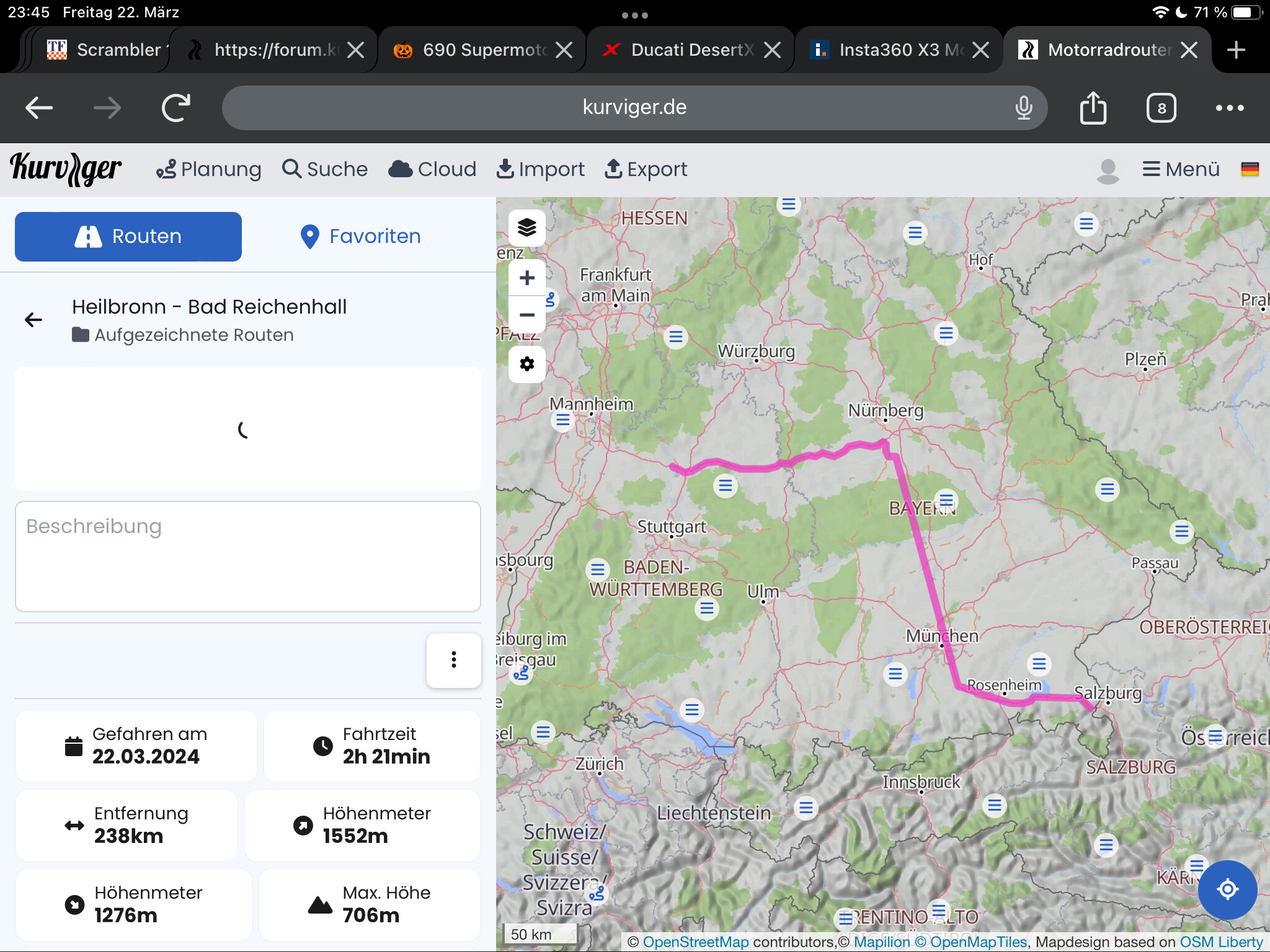Viewport: 1270px width, 952px height.
Task: Follow the OpenStreetMap attribution link
Action: (x=696, y=941)
